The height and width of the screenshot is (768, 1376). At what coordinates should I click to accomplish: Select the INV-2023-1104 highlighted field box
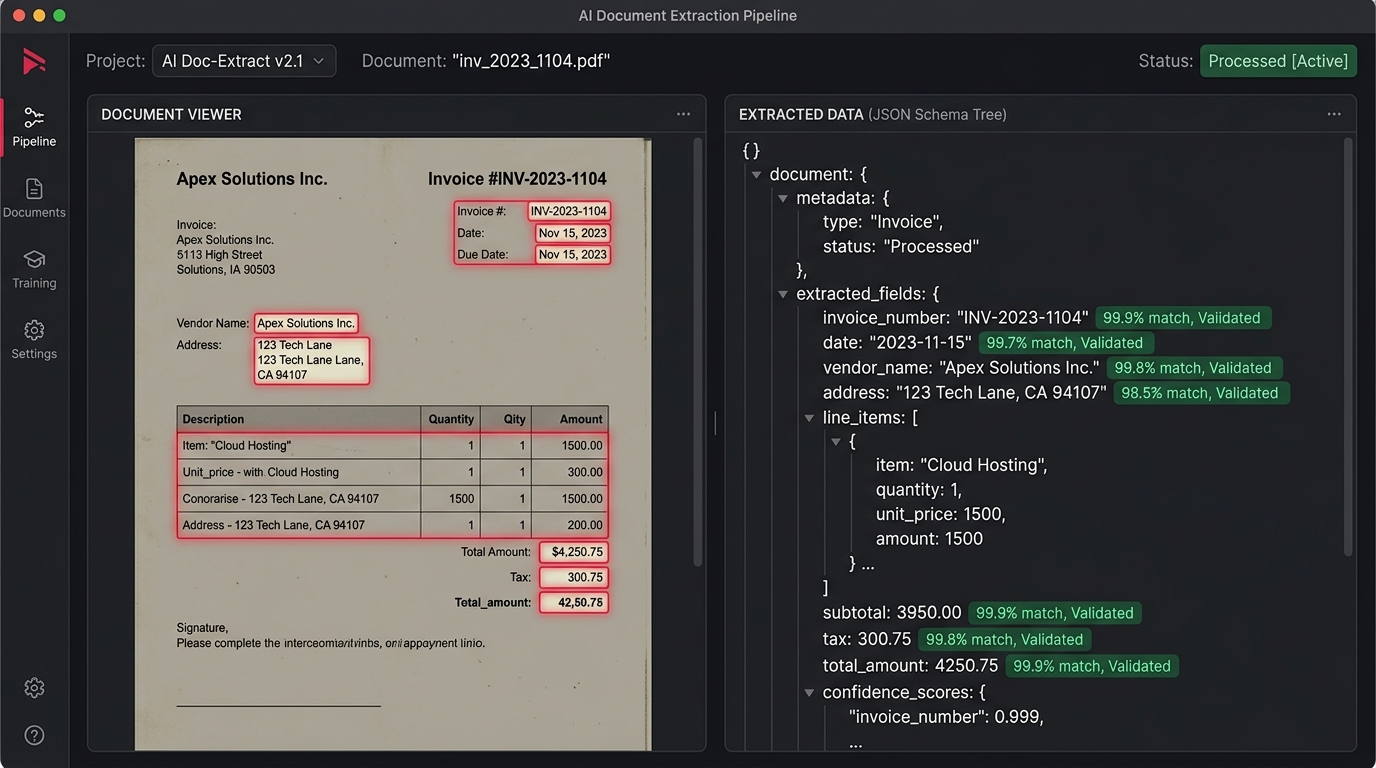569,211
